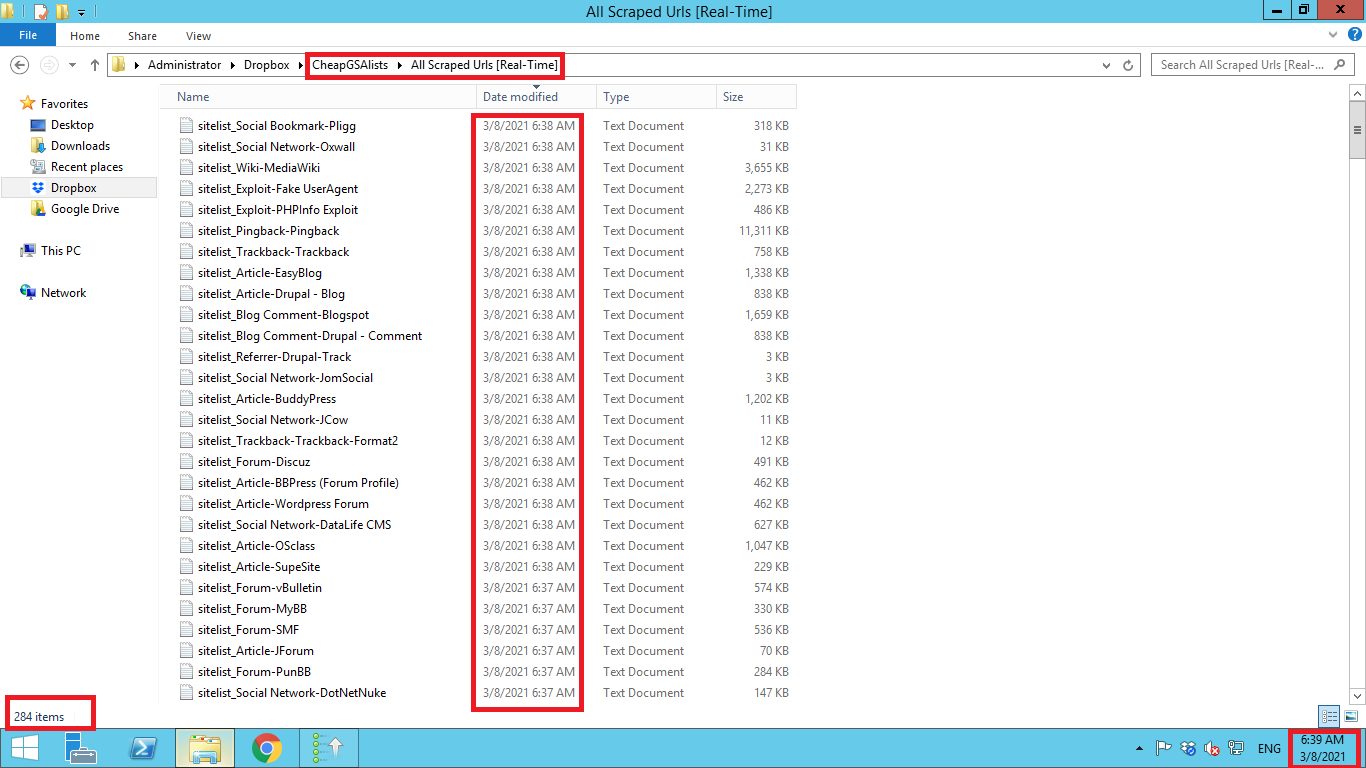Image resolution: width=1366 pixels, height=768 pixels.
Task: Click the Back navigation arrow
Action: (x=20, y=65)
